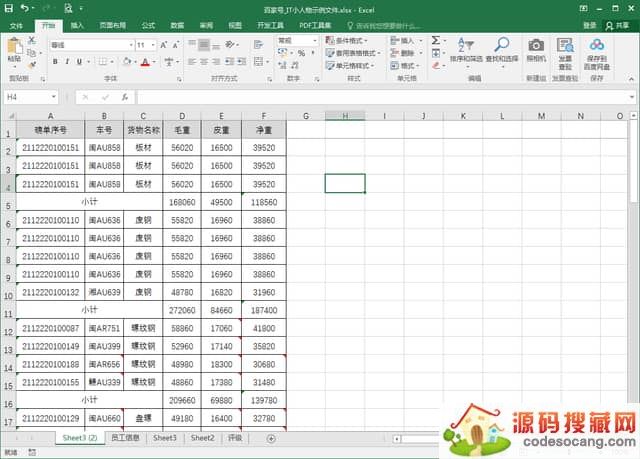
Task: Open the Conditional Formatting dropdown
Action: [x=355, y=40]
